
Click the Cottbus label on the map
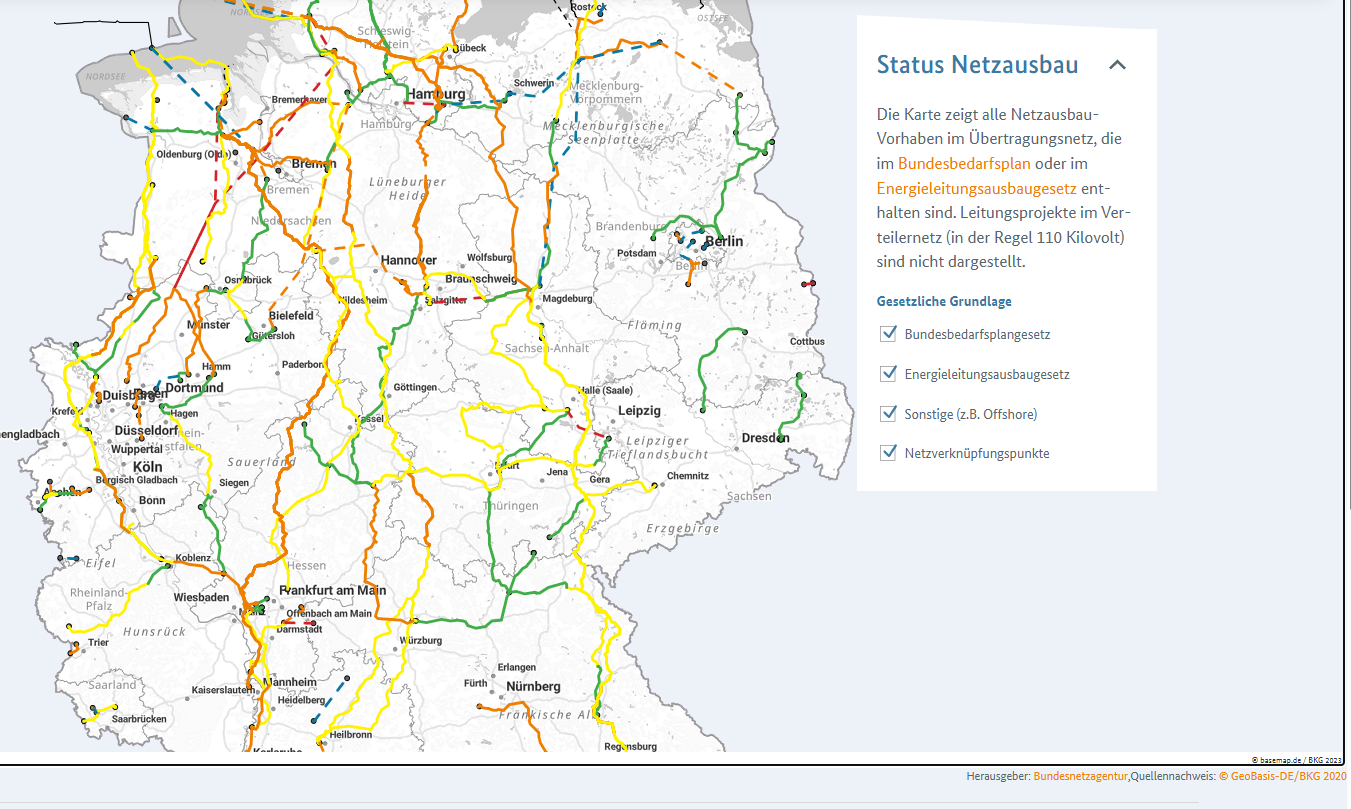coord(807,342)
